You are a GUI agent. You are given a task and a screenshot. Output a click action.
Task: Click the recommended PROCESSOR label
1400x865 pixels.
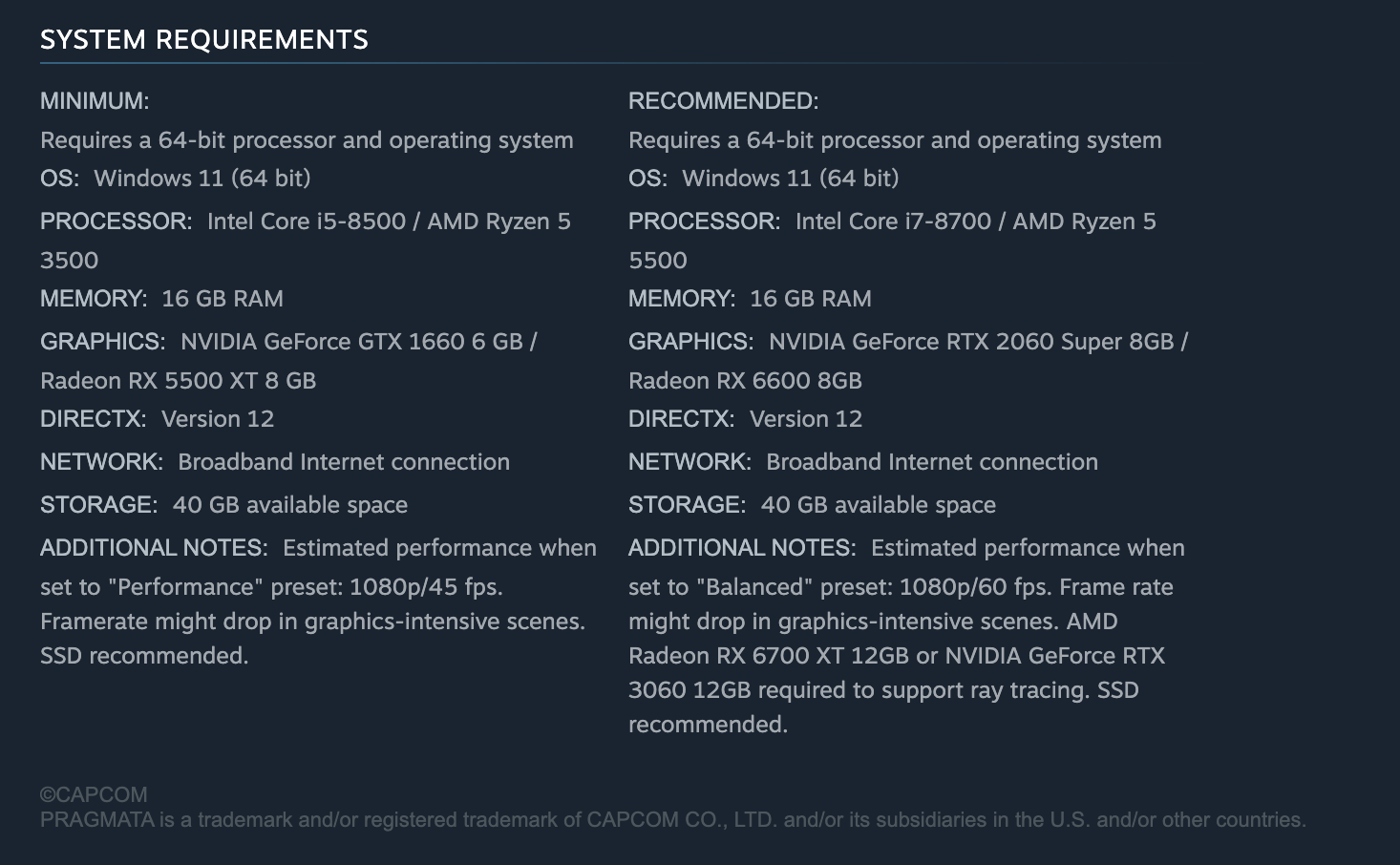[704, 222]
